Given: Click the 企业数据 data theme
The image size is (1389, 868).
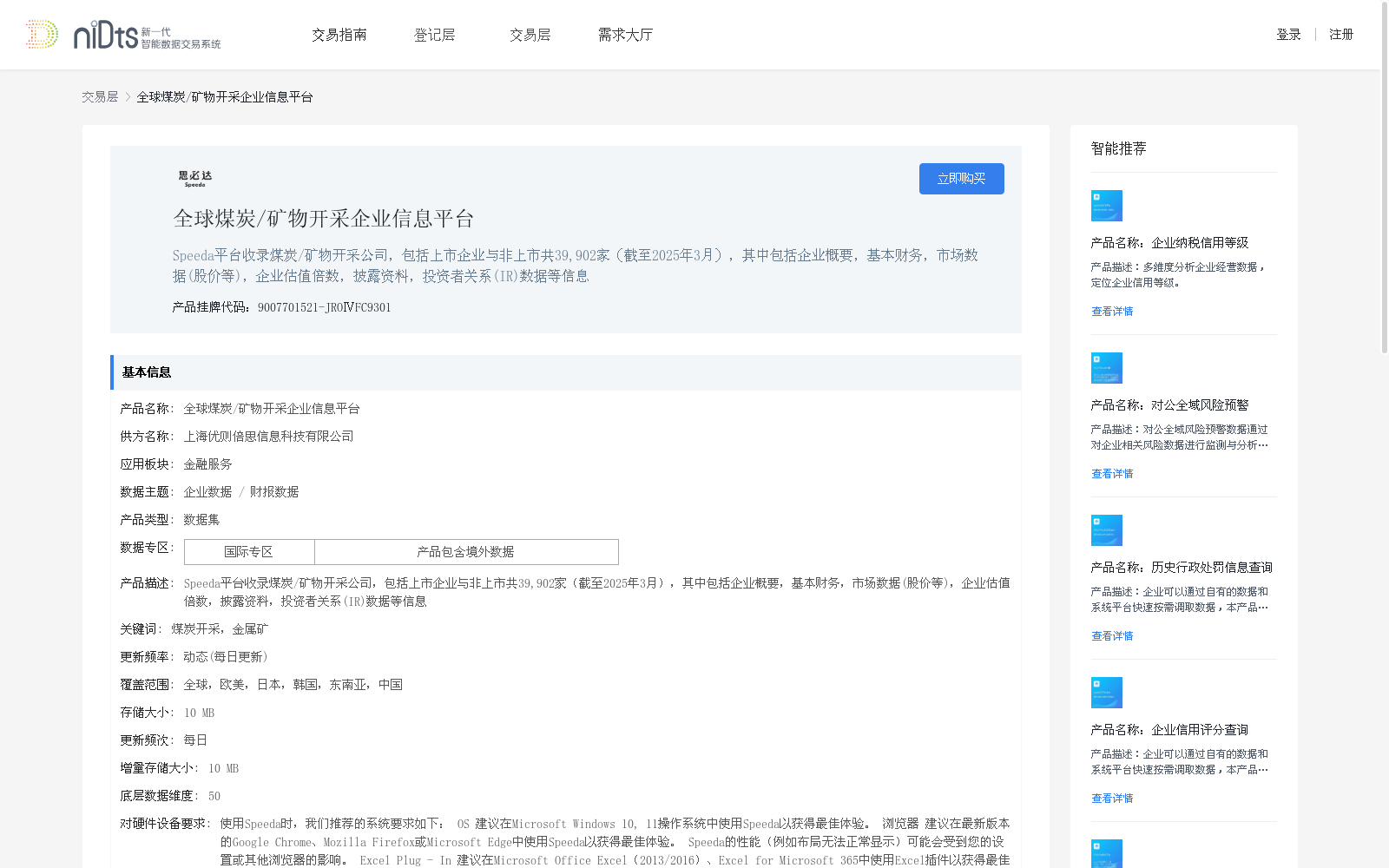Looking at the screenshot, I should [x=207, y=492].
